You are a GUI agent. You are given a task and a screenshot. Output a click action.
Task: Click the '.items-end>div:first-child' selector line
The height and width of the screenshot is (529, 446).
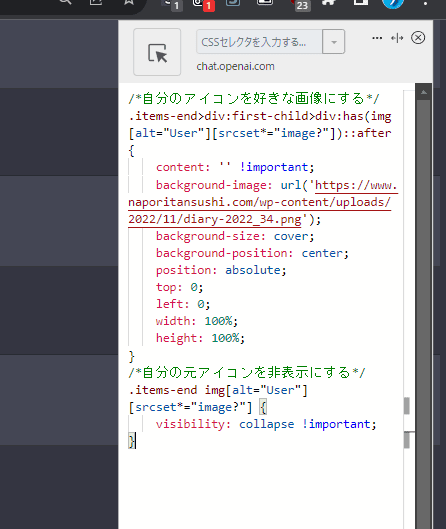point(260,116)
